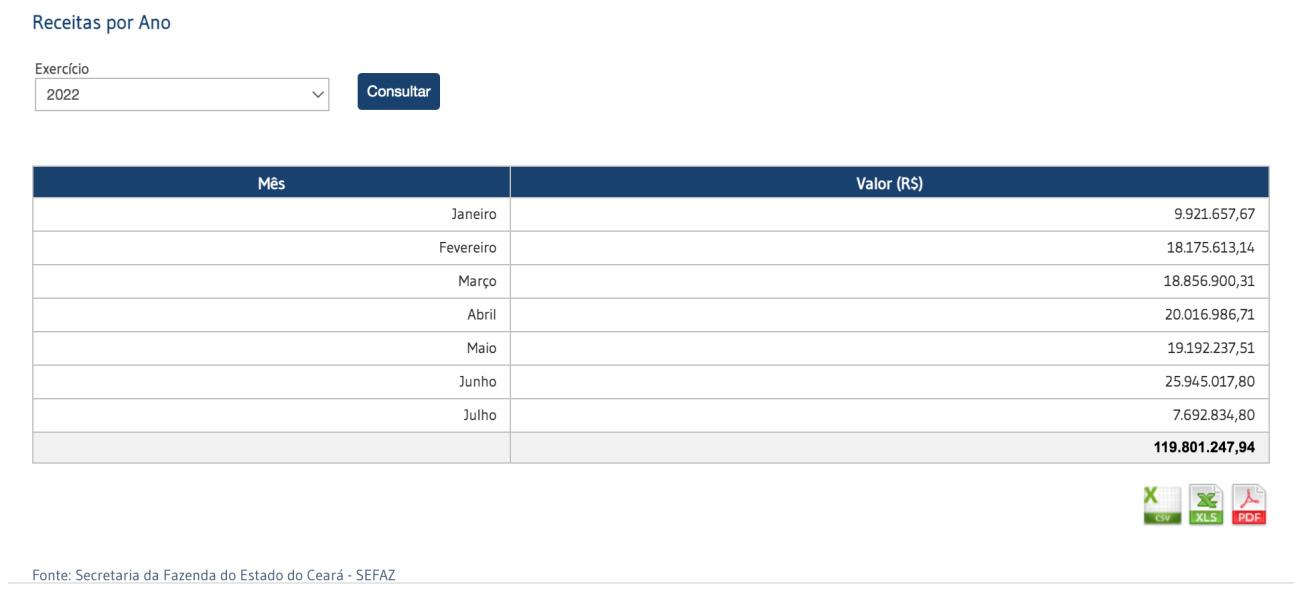
Task: Click the Março month cell
Action: coord(477,281)
